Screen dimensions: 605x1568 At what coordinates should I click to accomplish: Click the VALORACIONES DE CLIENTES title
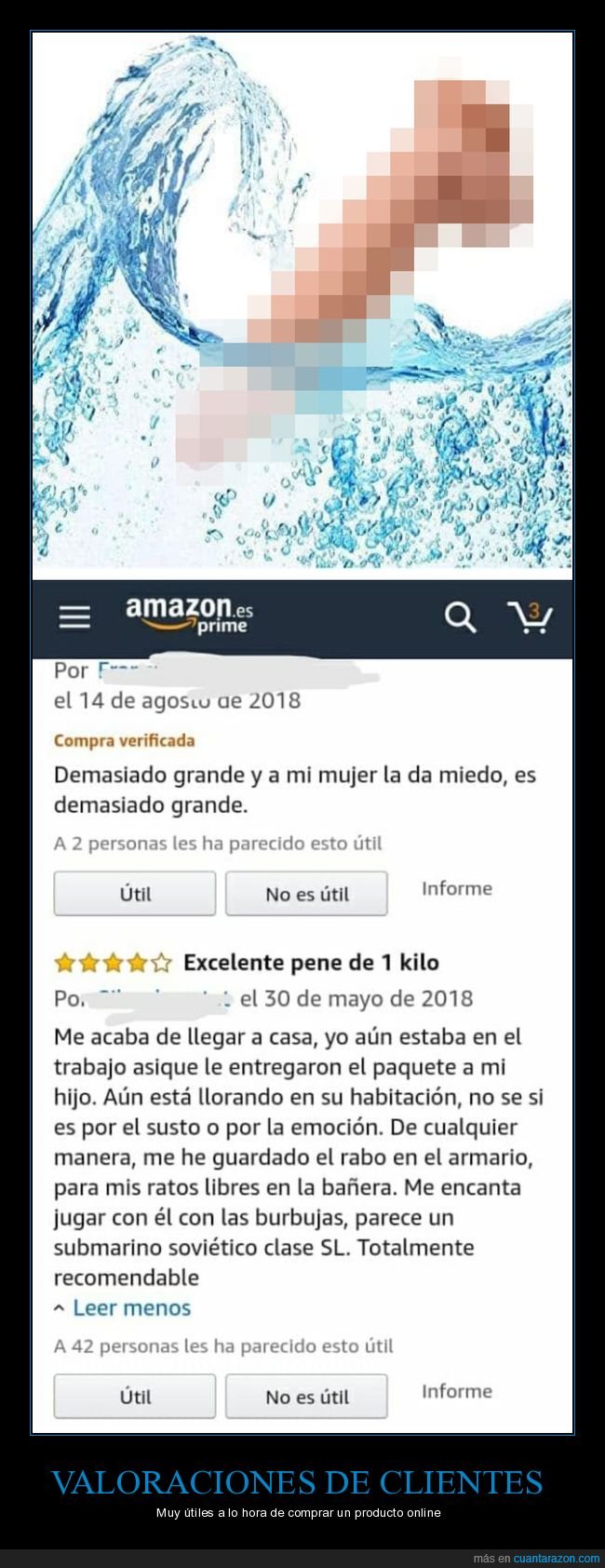pyautogui.click(x=297, y=1481)
